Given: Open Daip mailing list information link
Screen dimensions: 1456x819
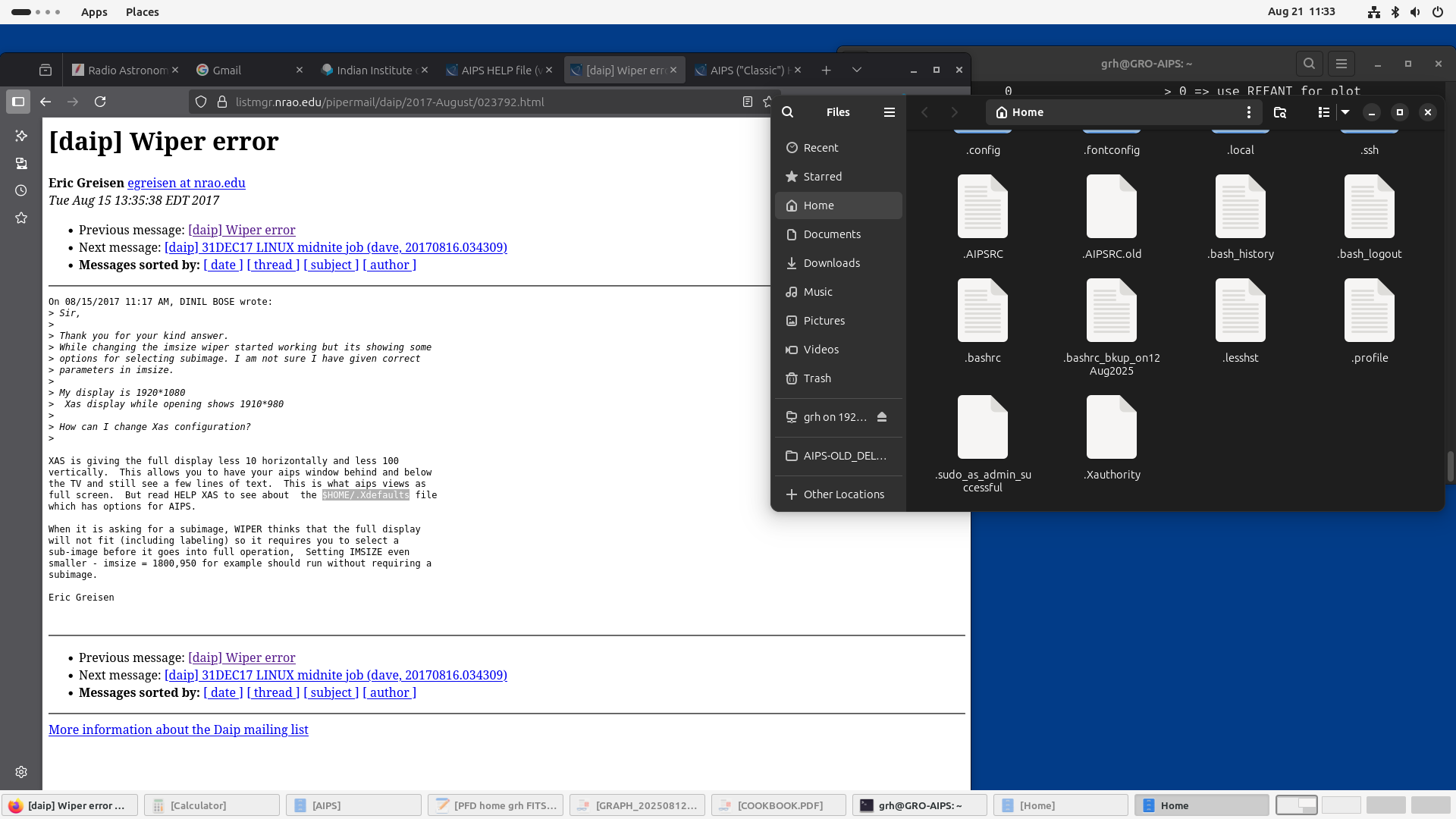Looking at the screenshot, I should pyautogui.click(x=178, y=730).
